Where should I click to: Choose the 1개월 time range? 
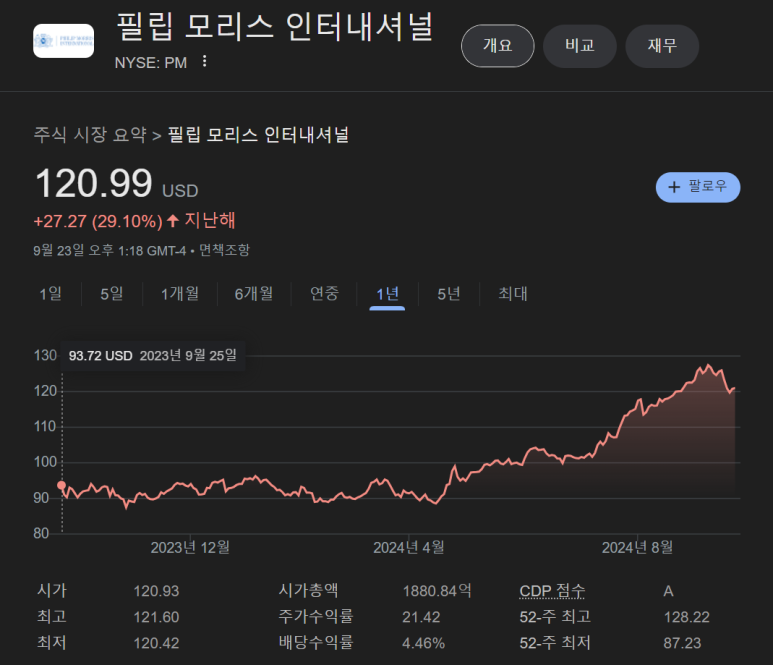[x=180, y=294]
